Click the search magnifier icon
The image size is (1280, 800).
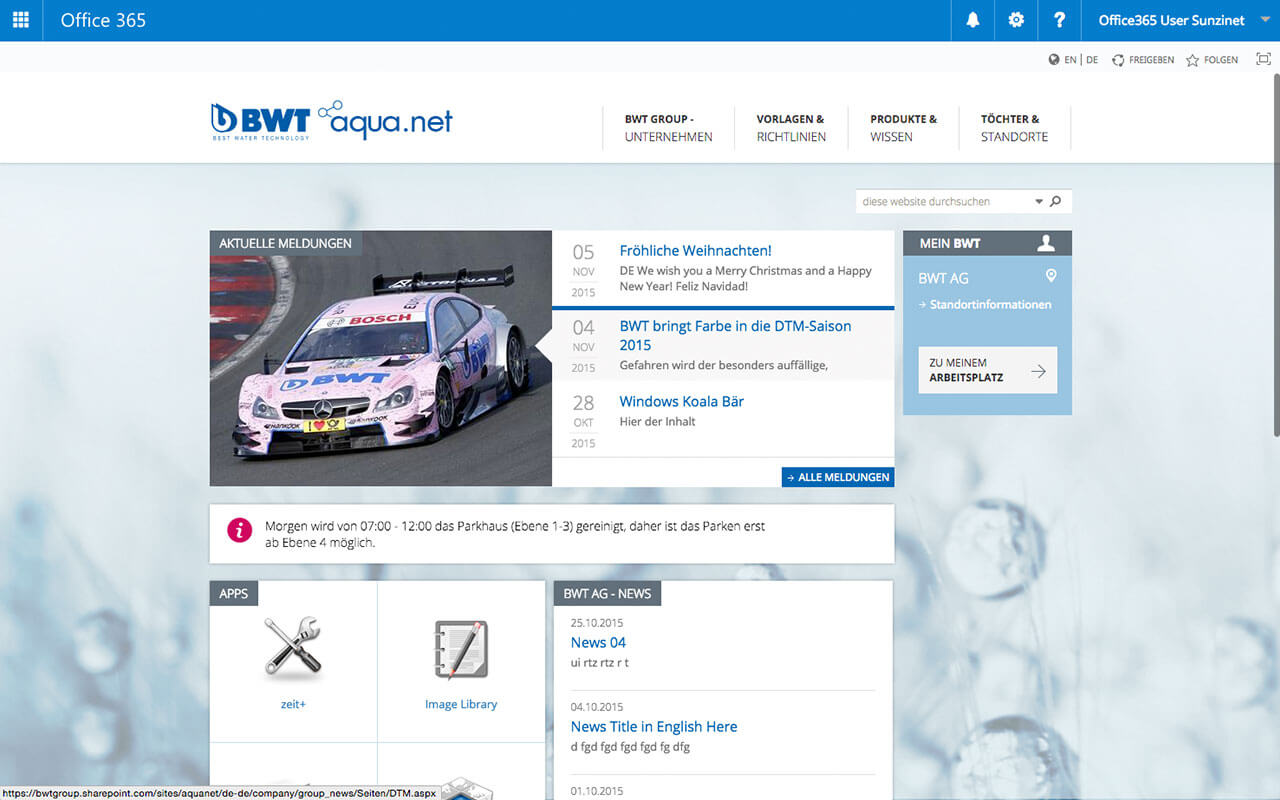point(1056,202)
